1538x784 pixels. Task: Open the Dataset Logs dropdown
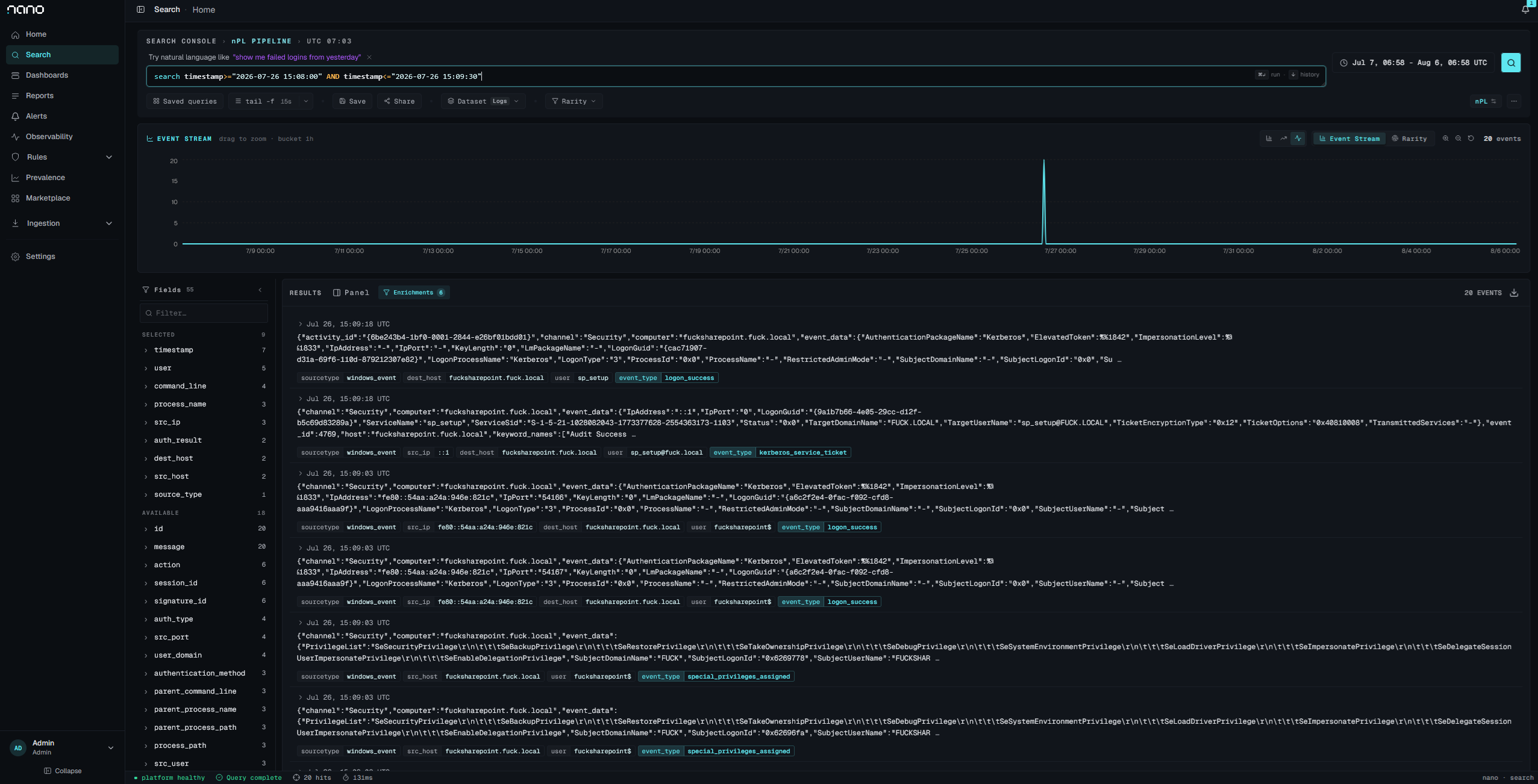483,101
